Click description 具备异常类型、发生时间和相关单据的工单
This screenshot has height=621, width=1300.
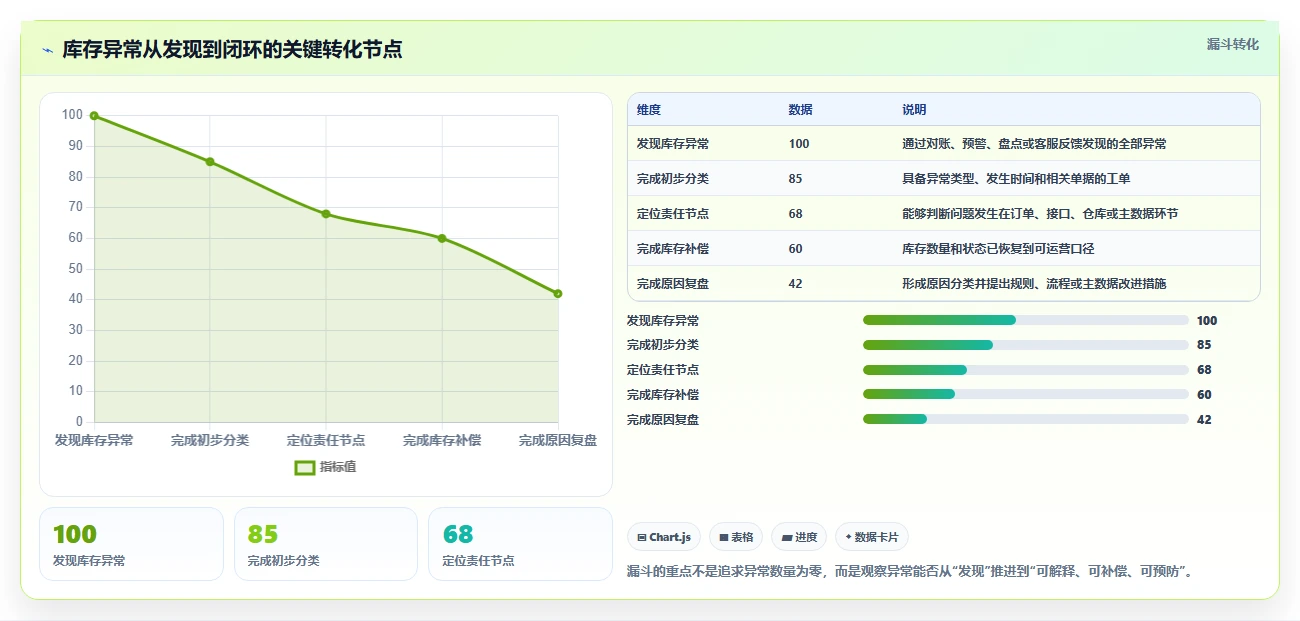pos(1016,179)
